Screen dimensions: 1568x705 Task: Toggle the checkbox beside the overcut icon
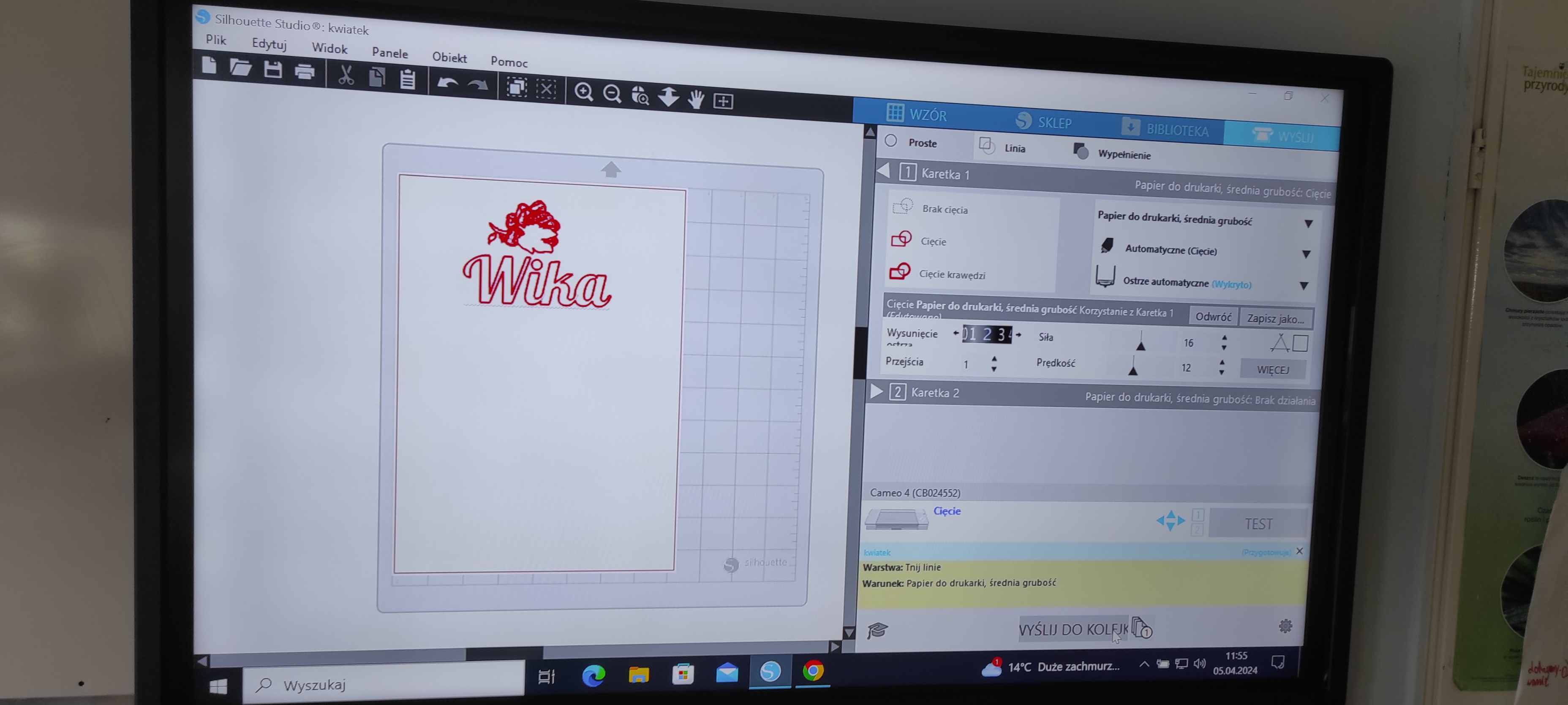(1300, 344)
